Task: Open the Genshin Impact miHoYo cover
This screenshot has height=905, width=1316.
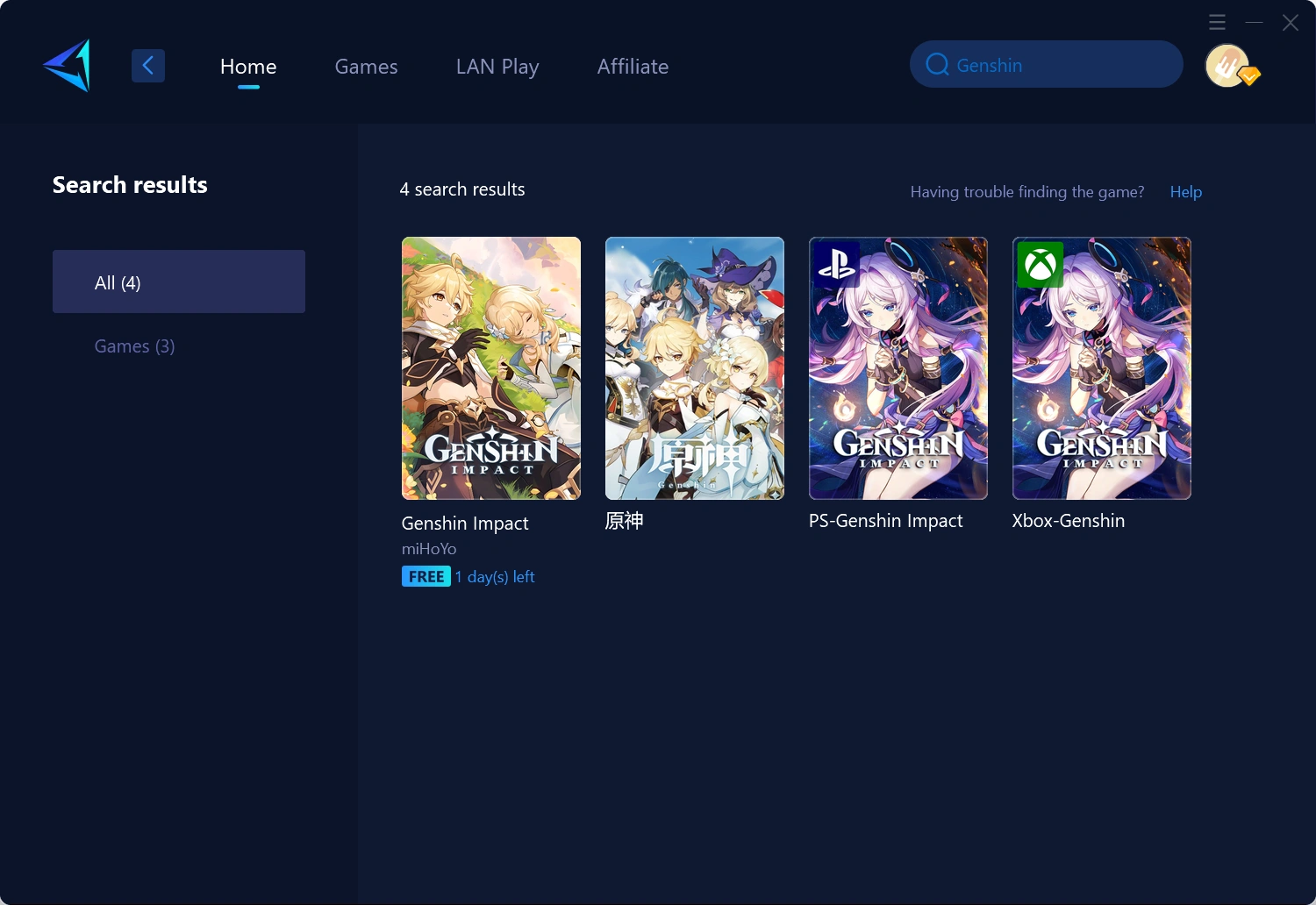Action: pos(491,368)
